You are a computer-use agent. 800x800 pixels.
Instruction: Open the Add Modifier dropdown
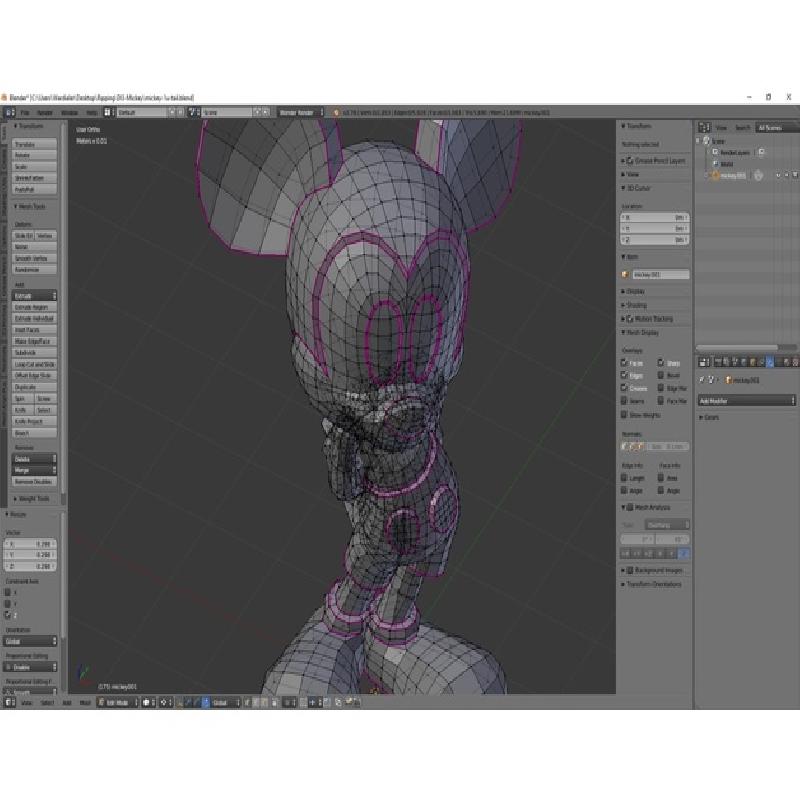pos(746,400)
